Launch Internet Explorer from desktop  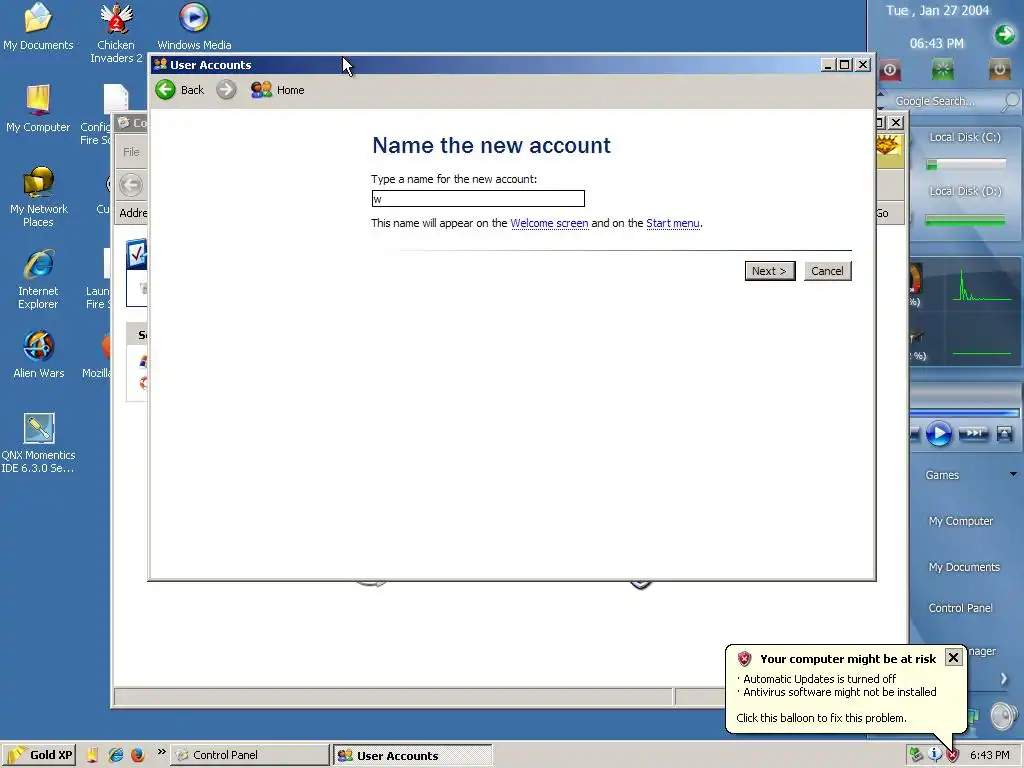[38, 280]
